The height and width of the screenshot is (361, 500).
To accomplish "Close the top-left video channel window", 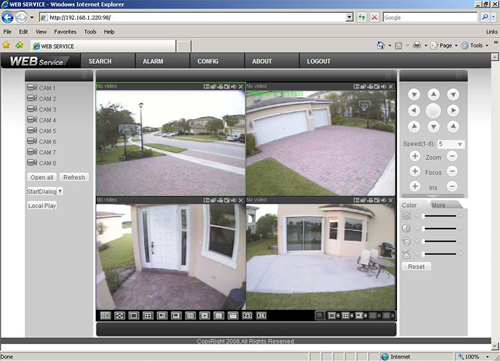I will (x=241, y=87).
